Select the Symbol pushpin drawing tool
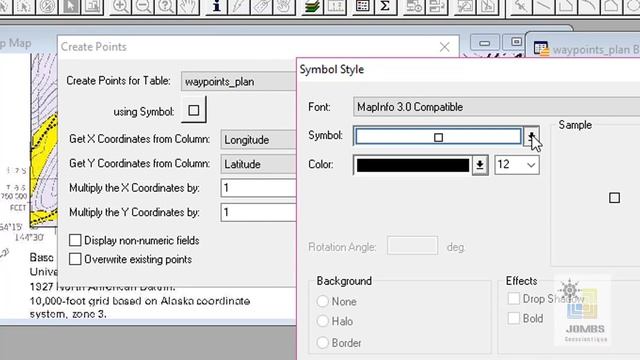640x360 pixels. pos(520,7)
